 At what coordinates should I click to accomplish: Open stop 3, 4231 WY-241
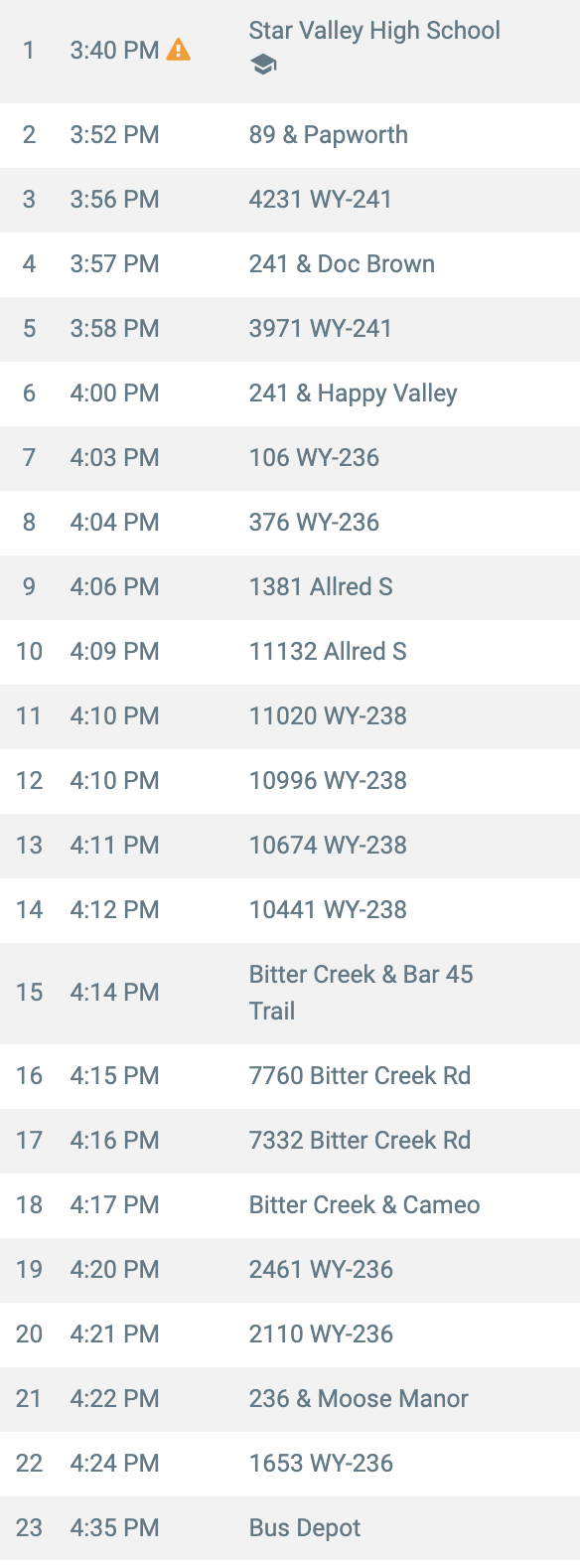[x=290, y=200]
